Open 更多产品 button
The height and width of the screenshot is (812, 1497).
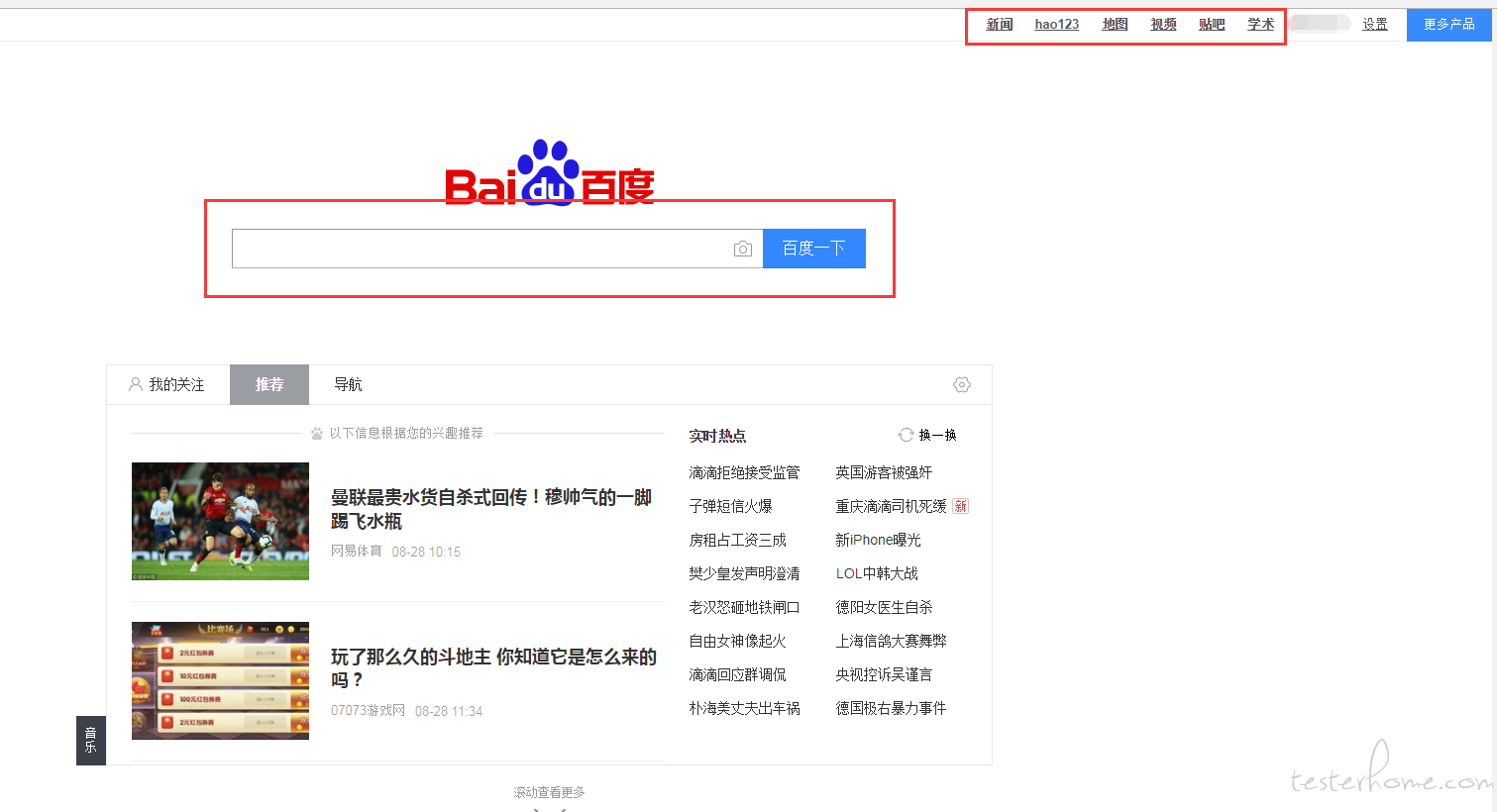click(1449, 25)
